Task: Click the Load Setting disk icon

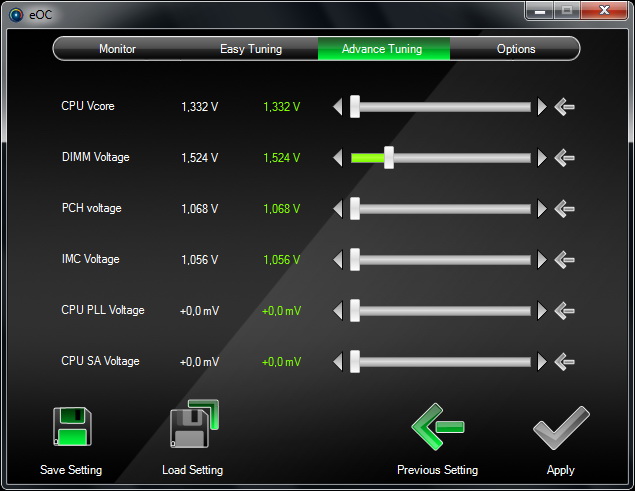Action: pyautogui.click(x=194, y=424)
